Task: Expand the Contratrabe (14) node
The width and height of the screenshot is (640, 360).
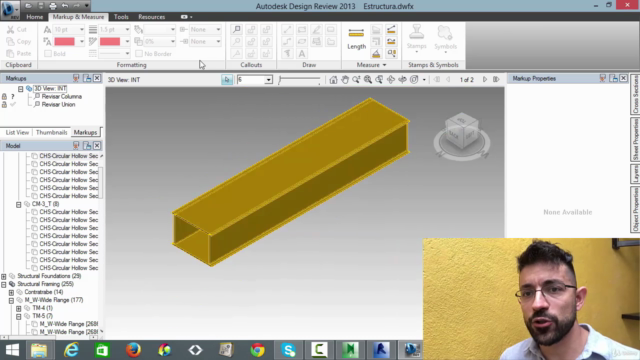Action: point(11,292)
